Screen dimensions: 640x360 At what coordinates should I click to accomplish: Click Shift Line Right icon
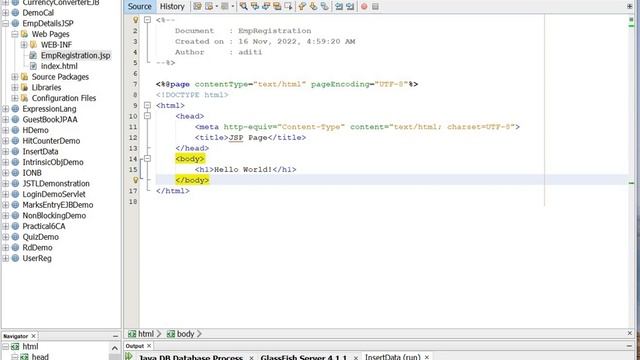350,7
